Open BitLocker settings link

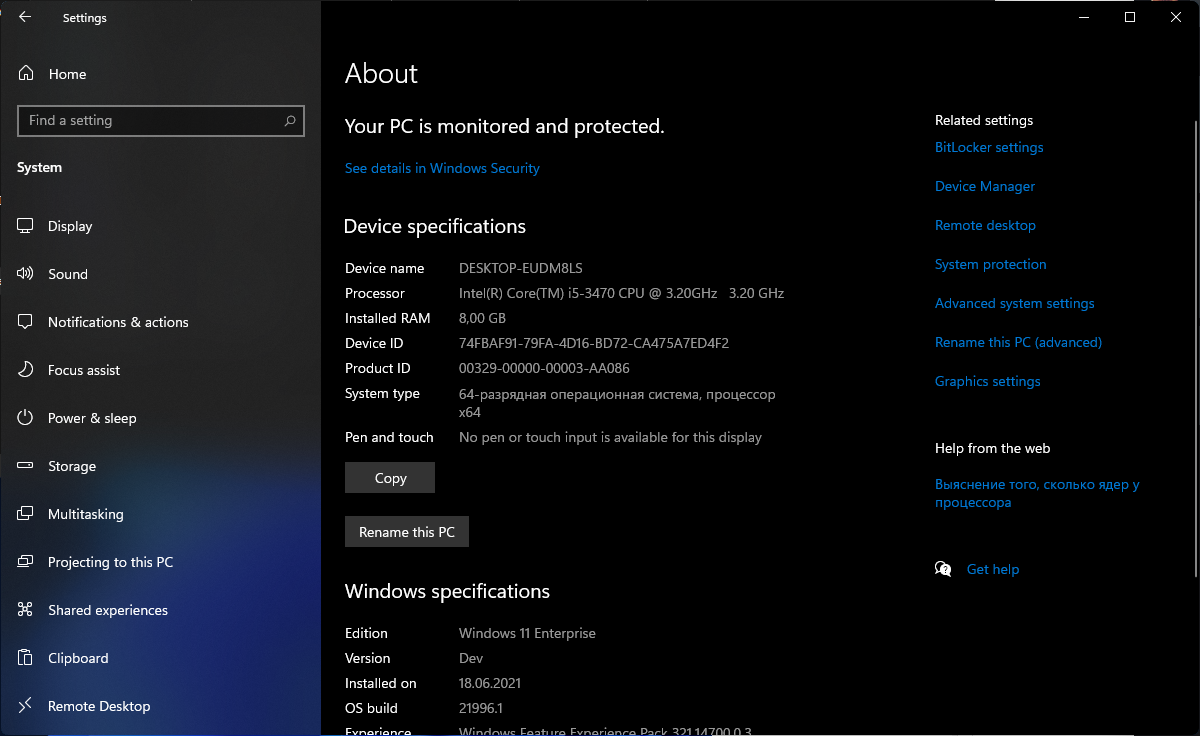(x=989, y=147)
